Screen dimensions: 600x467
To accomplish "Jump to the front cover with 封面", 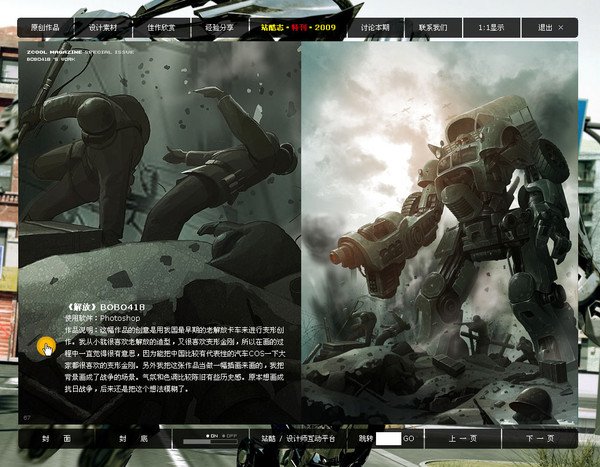I will [x=56, y=438].
